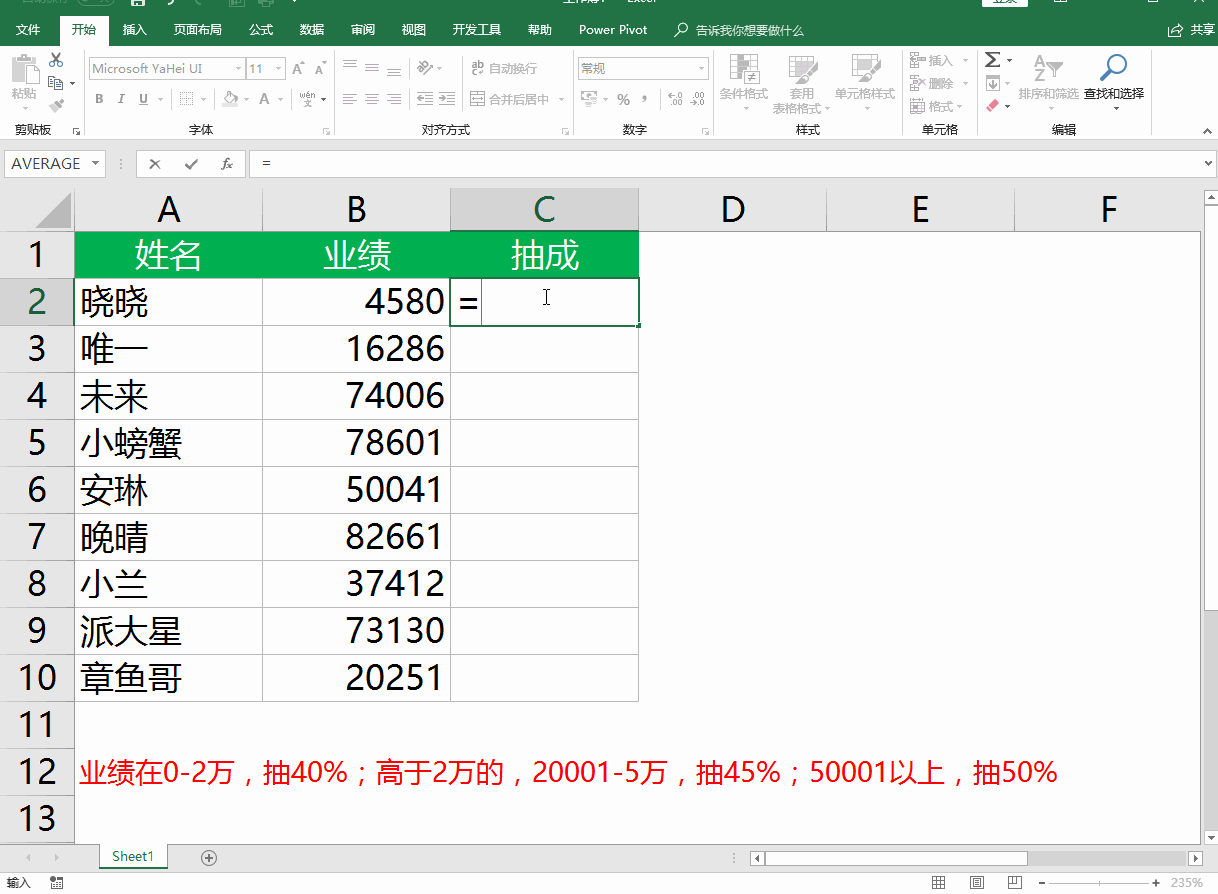Expand the formula bar chevron

click(x=1208, y=164)
